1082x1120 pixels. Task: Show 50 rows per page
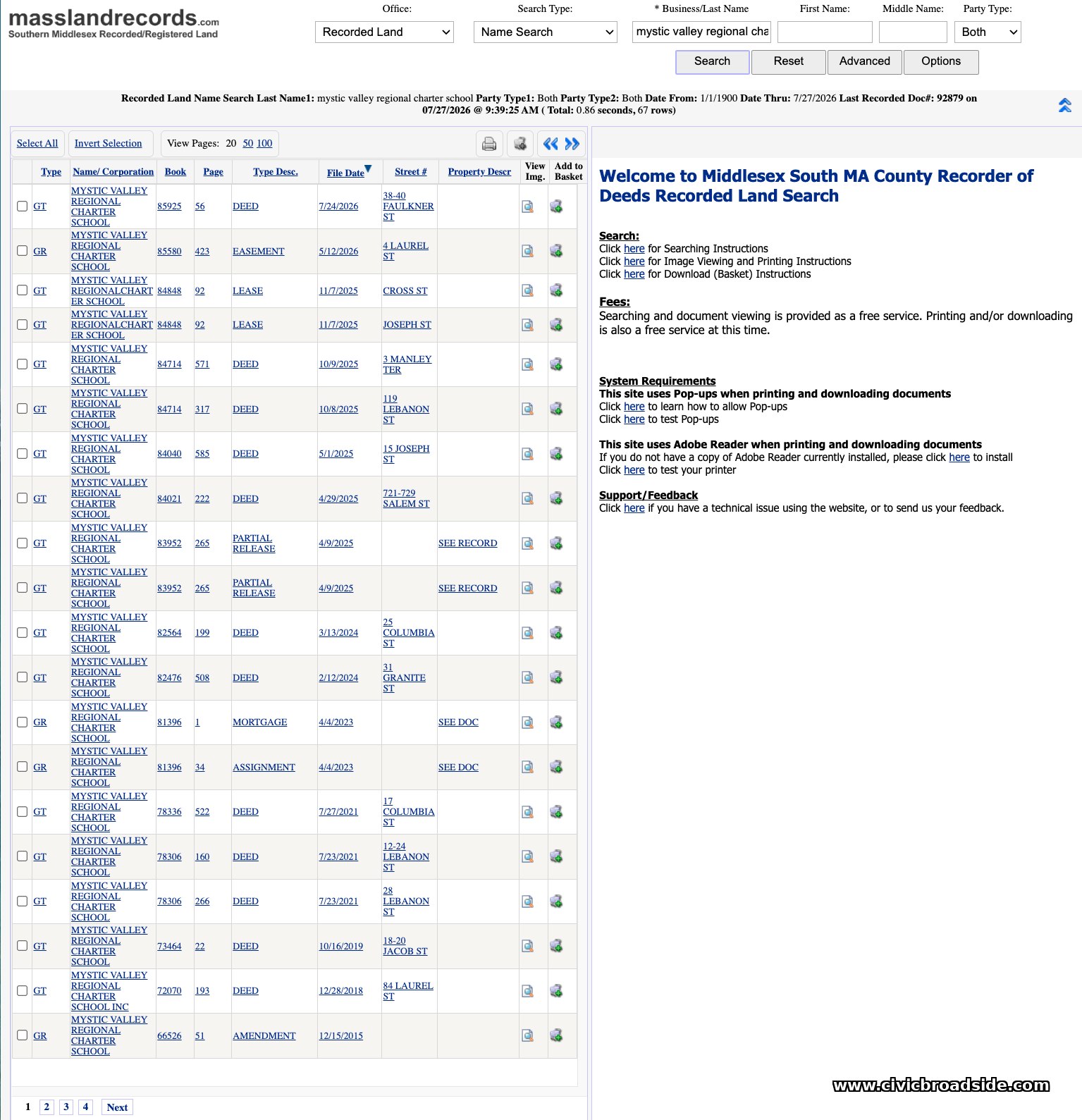[x=248, y=143]
